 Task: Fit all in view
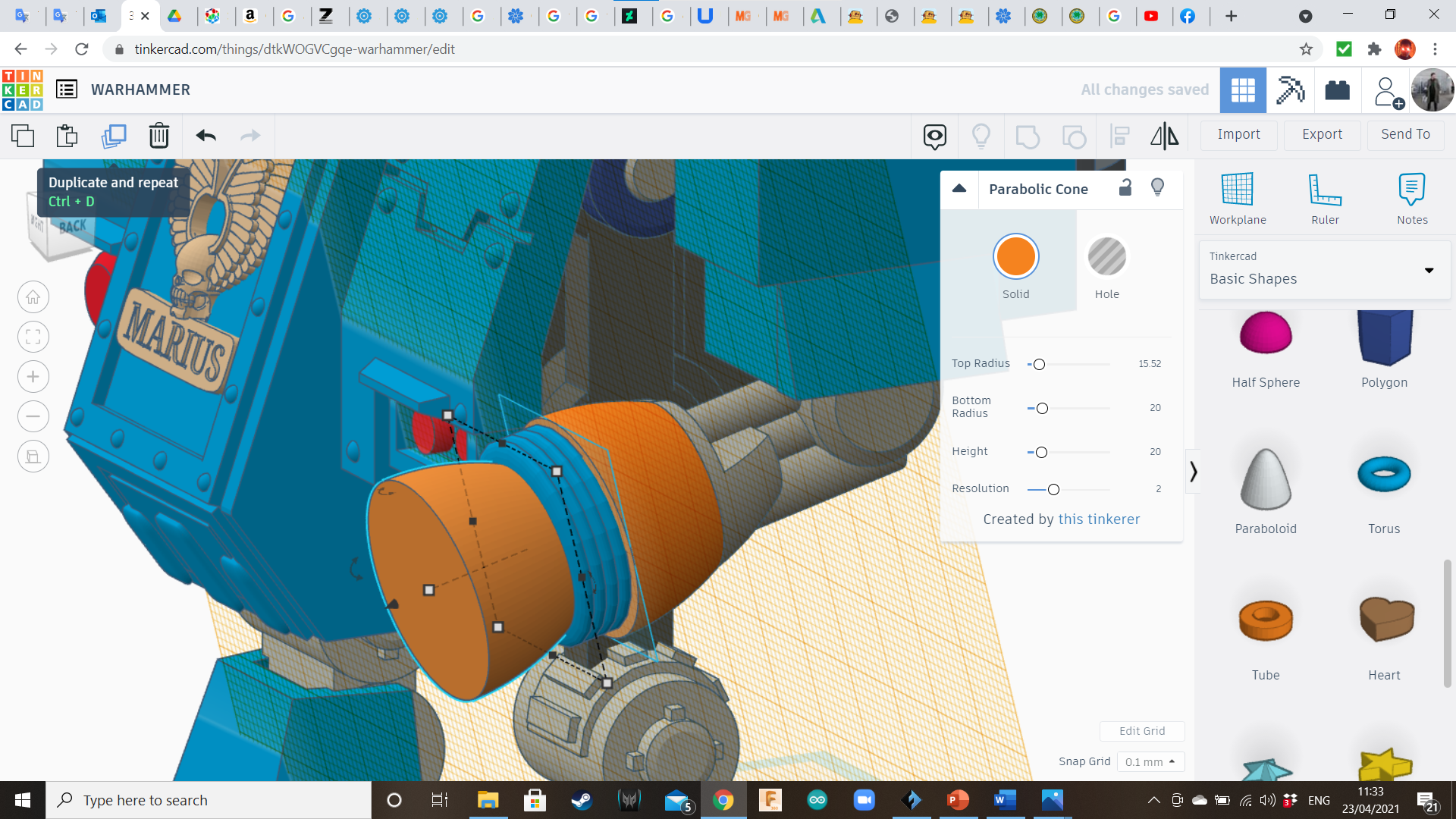(x=33, y=337)
